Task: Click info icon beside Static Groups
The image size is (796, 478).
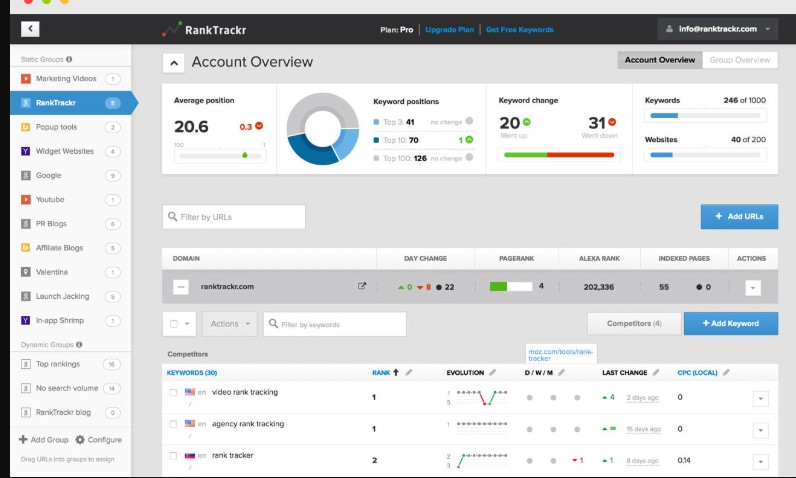Action: point(69,59)
